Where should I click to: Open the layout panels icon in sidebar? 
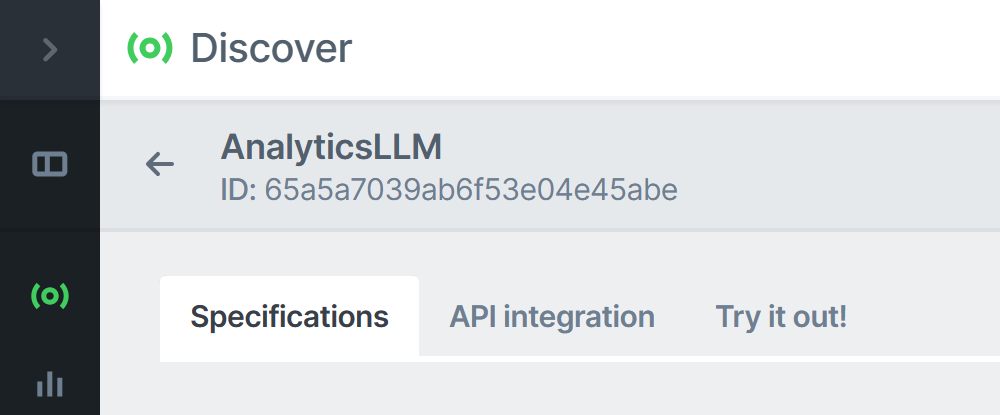pos(50,164)
